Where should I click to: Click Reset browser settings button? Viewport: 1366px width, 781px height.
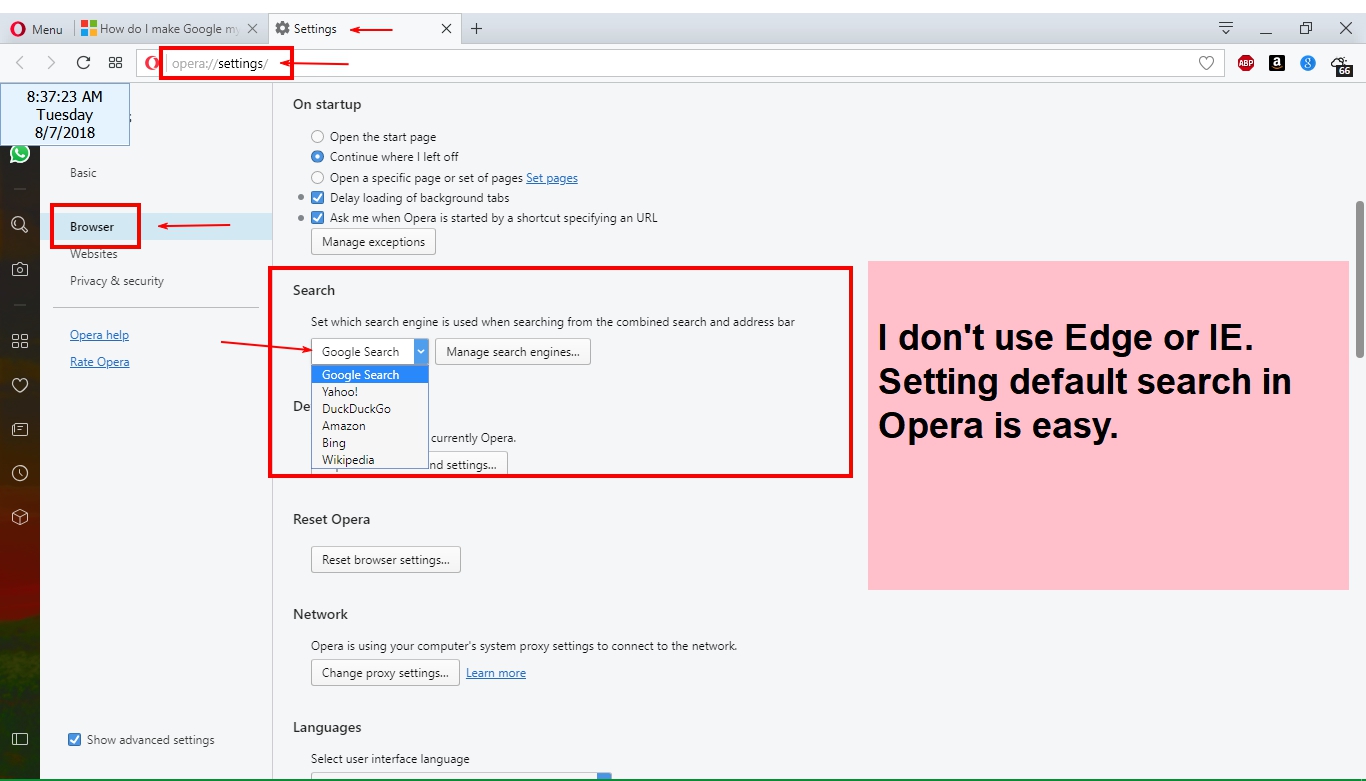click(x=385, y=560)
